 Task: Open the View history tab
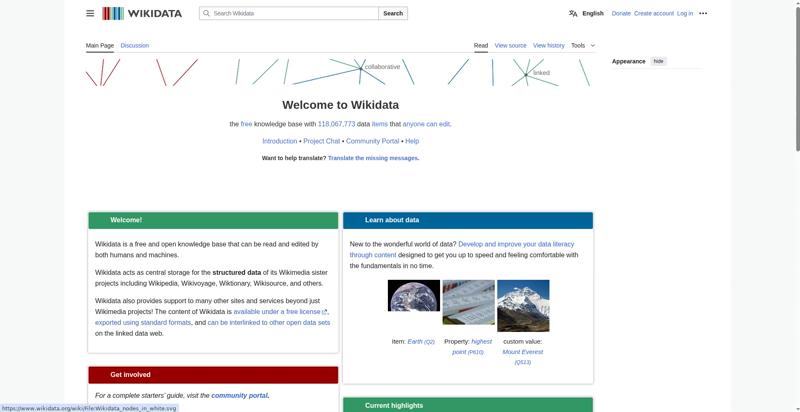(548, 45)
